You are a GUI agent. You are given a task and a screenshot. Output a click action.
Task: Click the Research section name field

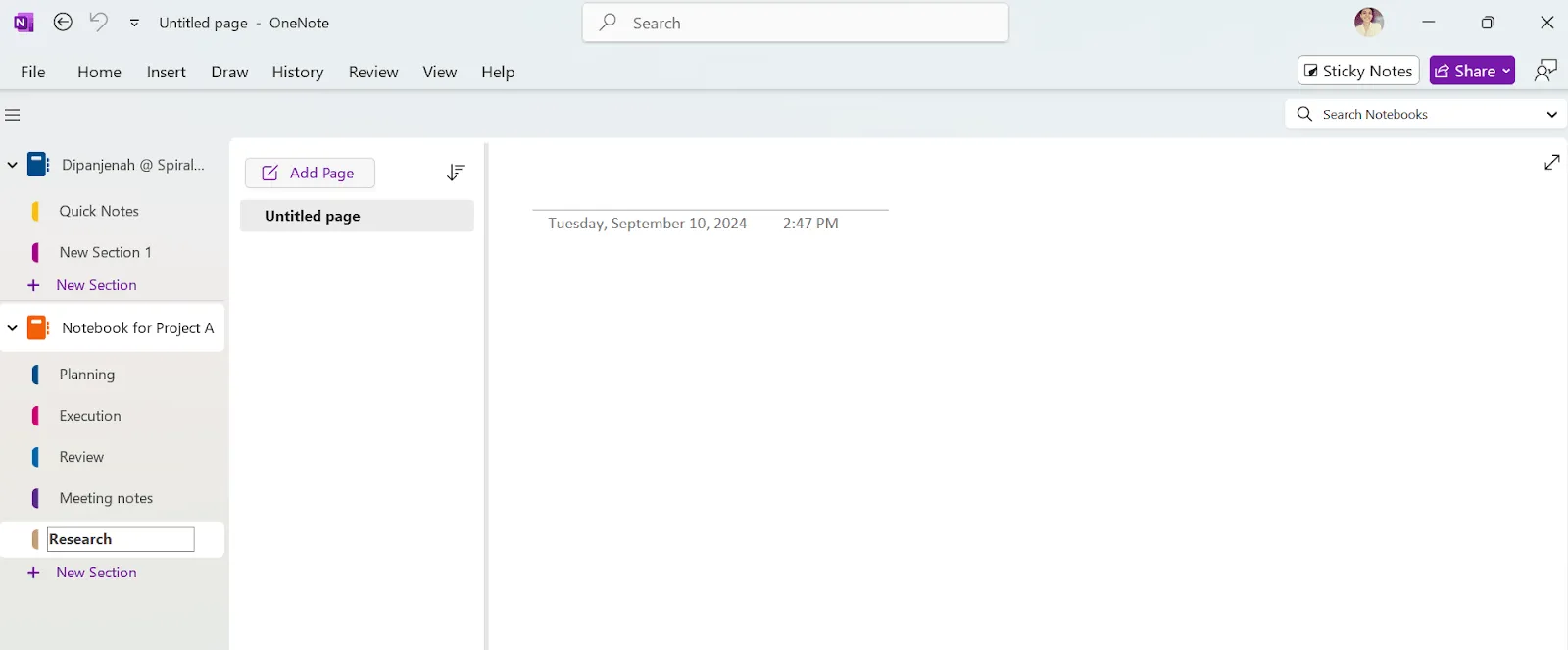[x=121, y=539]
